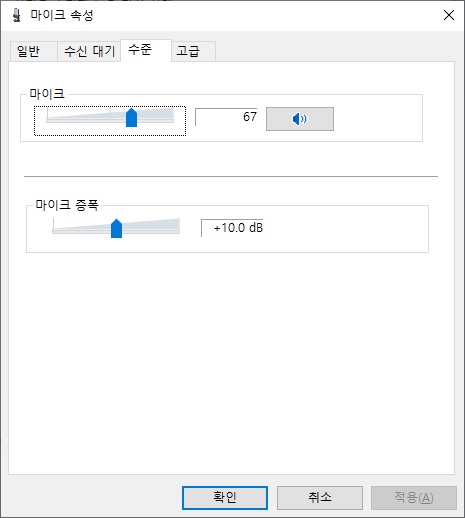This screenshot has height=518, width=465.
Task: Open the 수신 대기 tab
Action: pyautogui.click(x=89, y=51)
